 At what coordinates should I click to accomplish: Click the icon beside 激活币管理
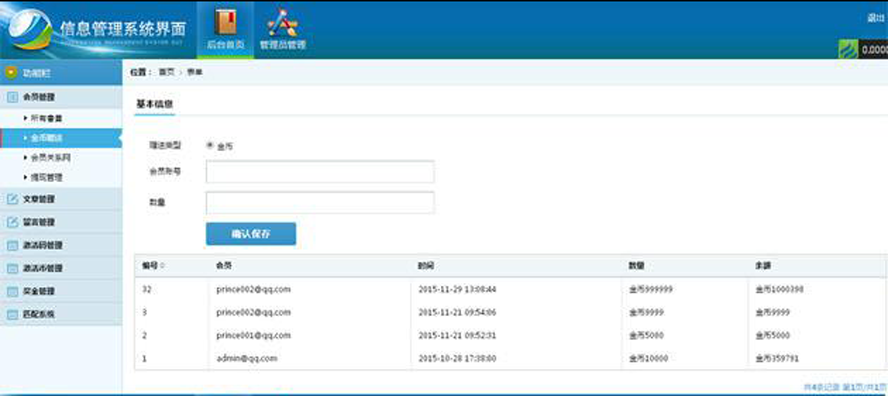pos(12,269)
